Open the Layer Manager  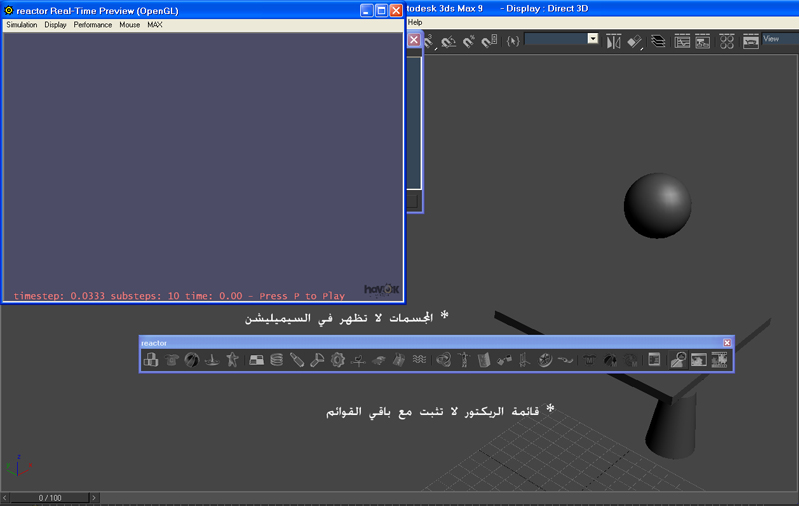(658, 41)
